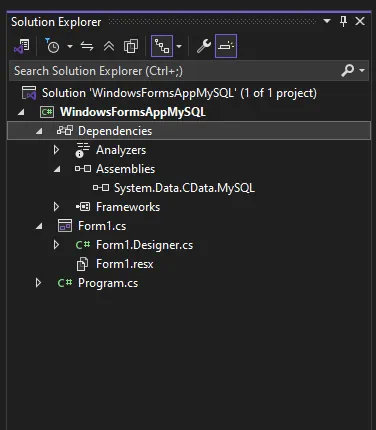Click the Pending Changes Filter clock icon

[52, 46]
